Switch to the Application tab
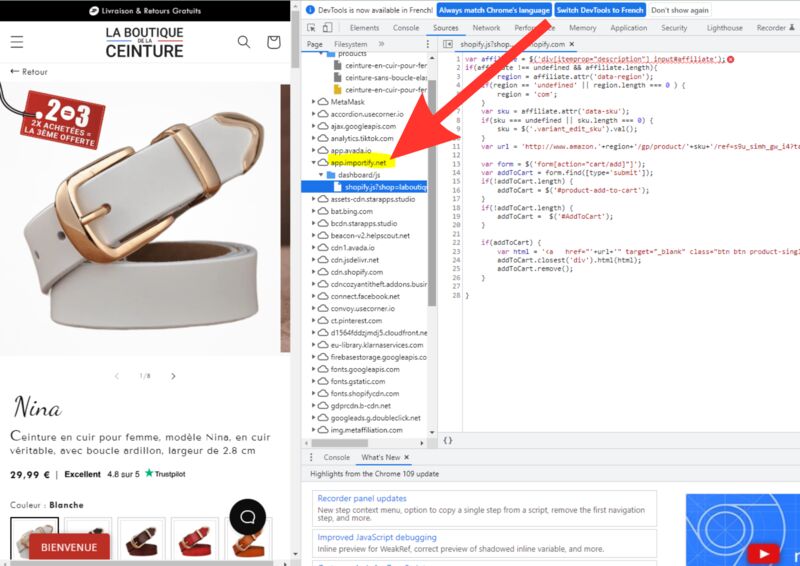 coord(629,28)
